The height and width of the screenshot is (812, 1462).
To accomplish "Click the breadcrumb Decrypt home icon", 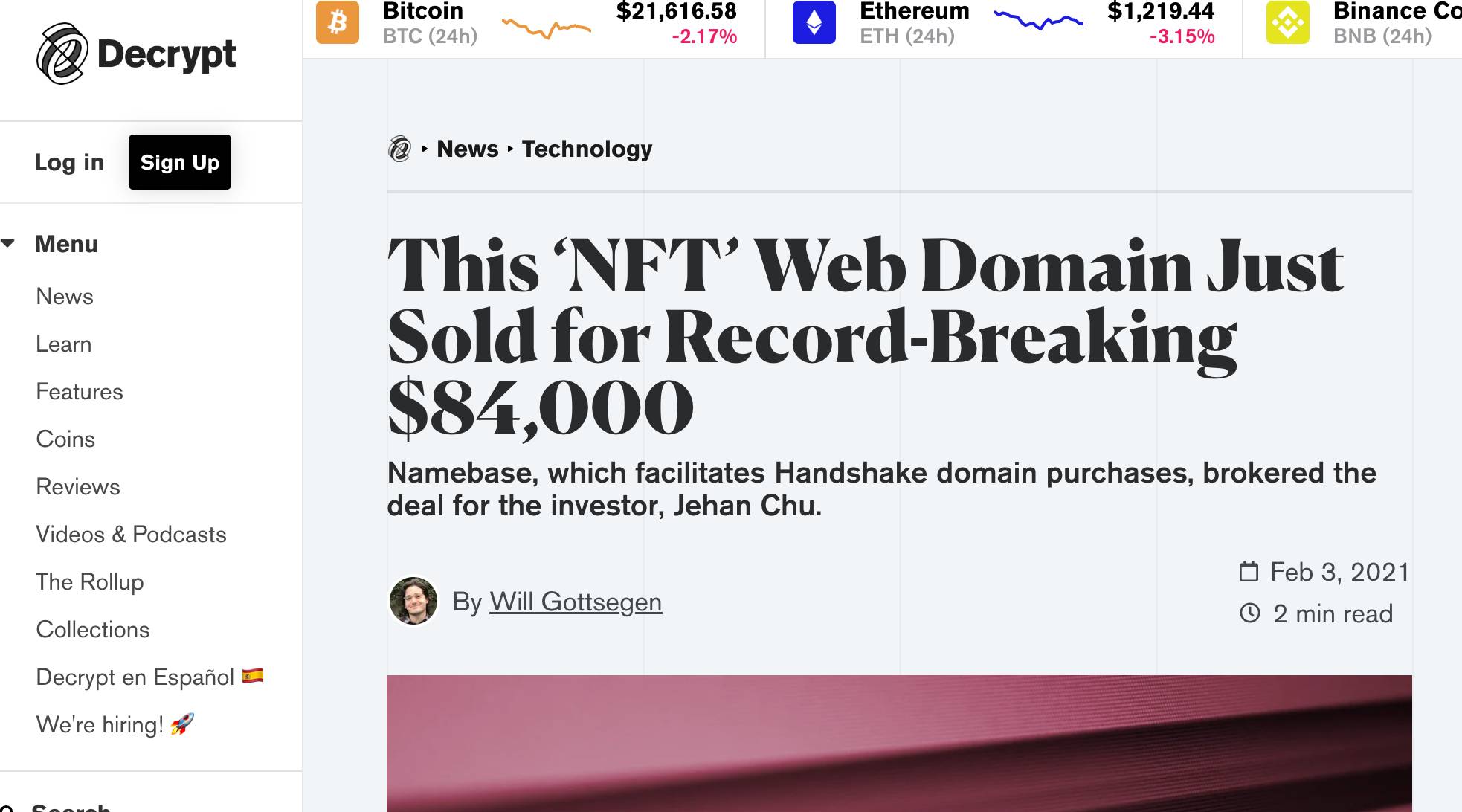I will click(400, 149).
